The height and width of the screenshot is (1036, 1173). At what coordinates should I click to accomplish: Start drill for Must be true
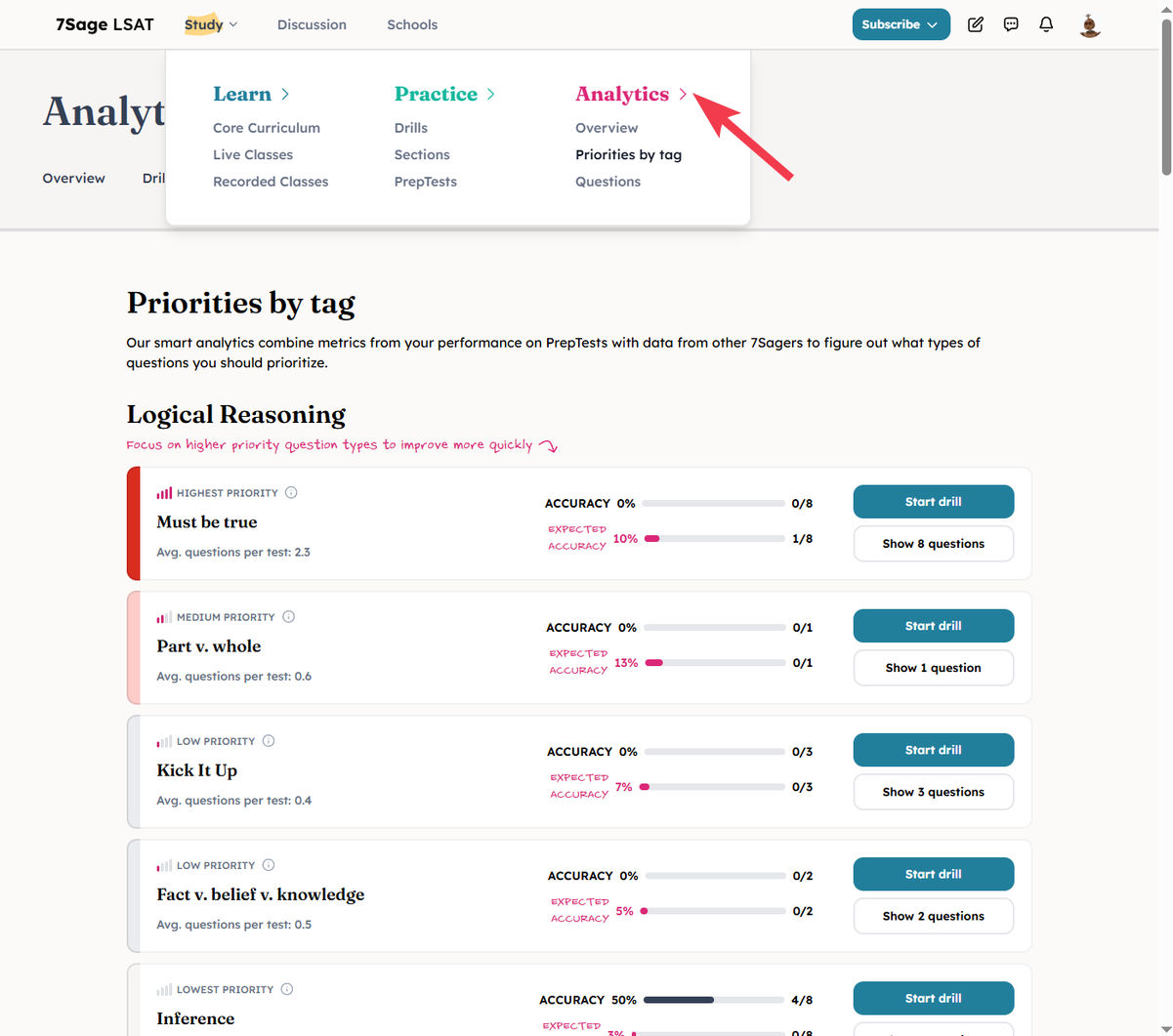tap(933, 502)
